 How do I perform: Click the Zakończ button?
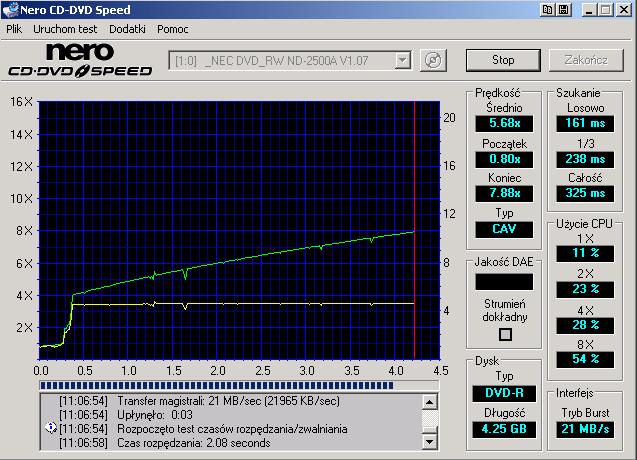[586, 60]
